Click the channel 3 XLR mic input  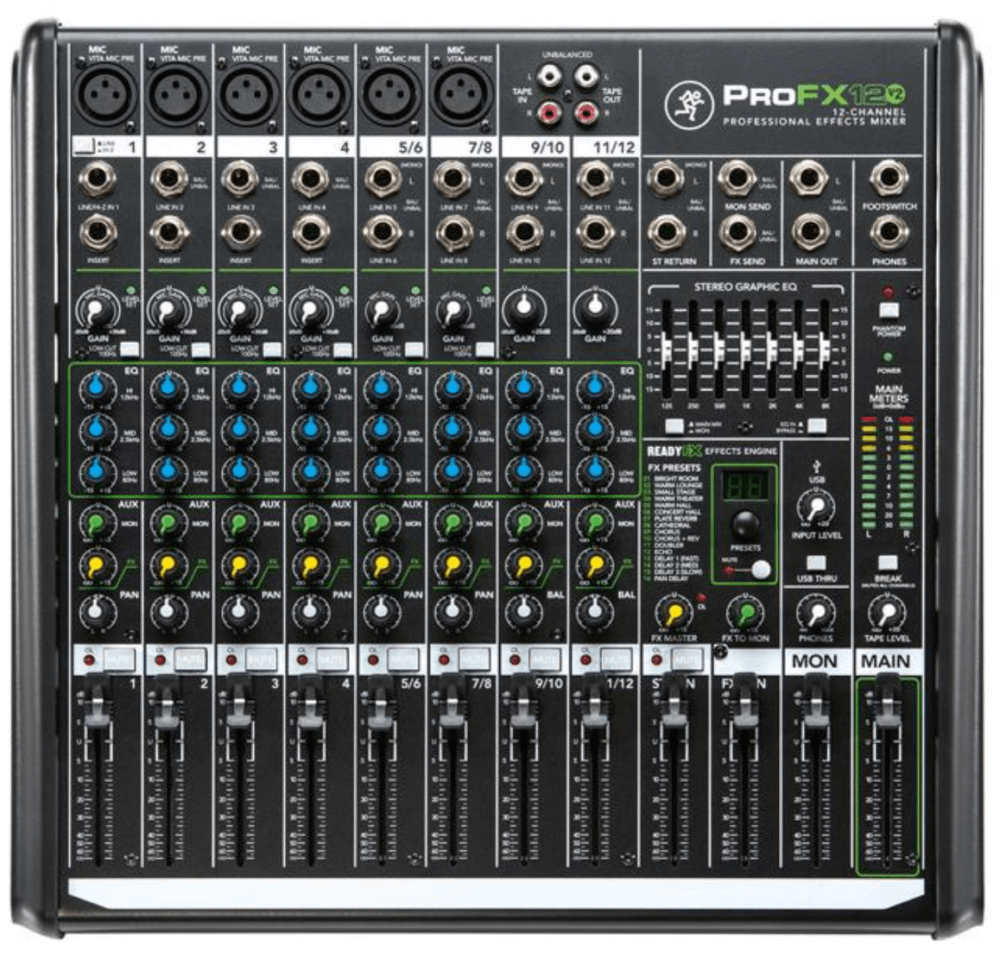click(x=249, y=94)
